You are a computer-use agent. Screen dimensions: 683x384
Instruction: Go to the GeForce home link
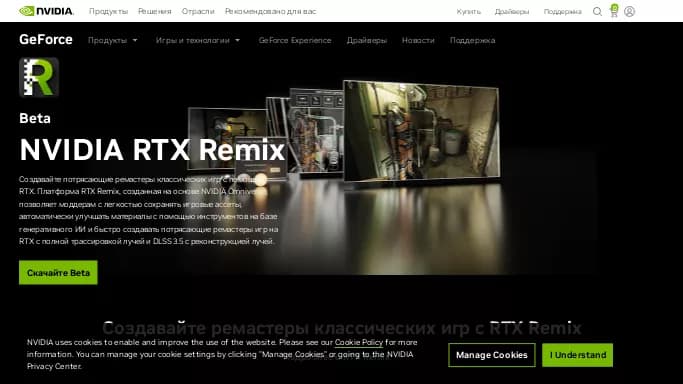pyautogui.click(x=46, y=40)
